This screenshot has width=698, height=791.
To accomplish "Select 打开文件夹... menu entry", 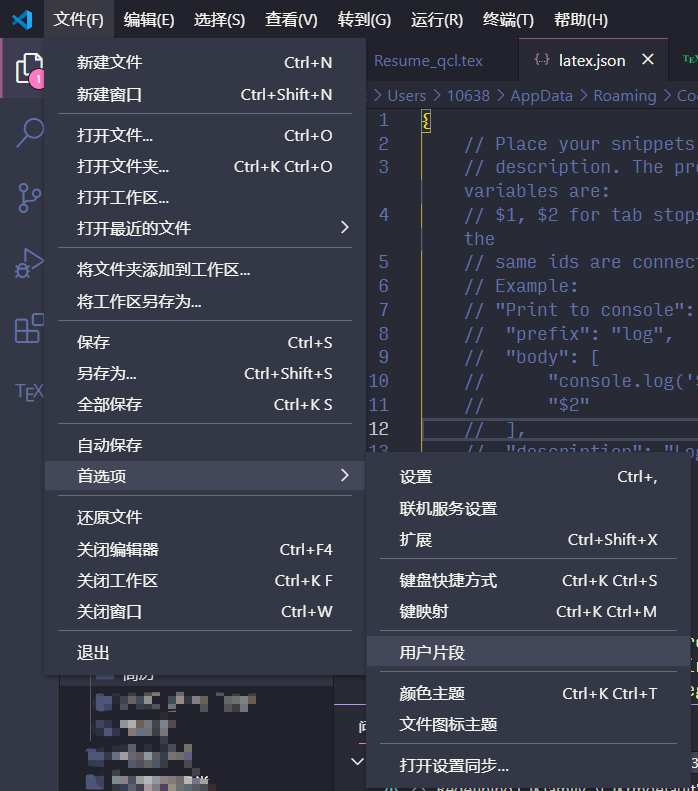I will [x=205, y=166].
